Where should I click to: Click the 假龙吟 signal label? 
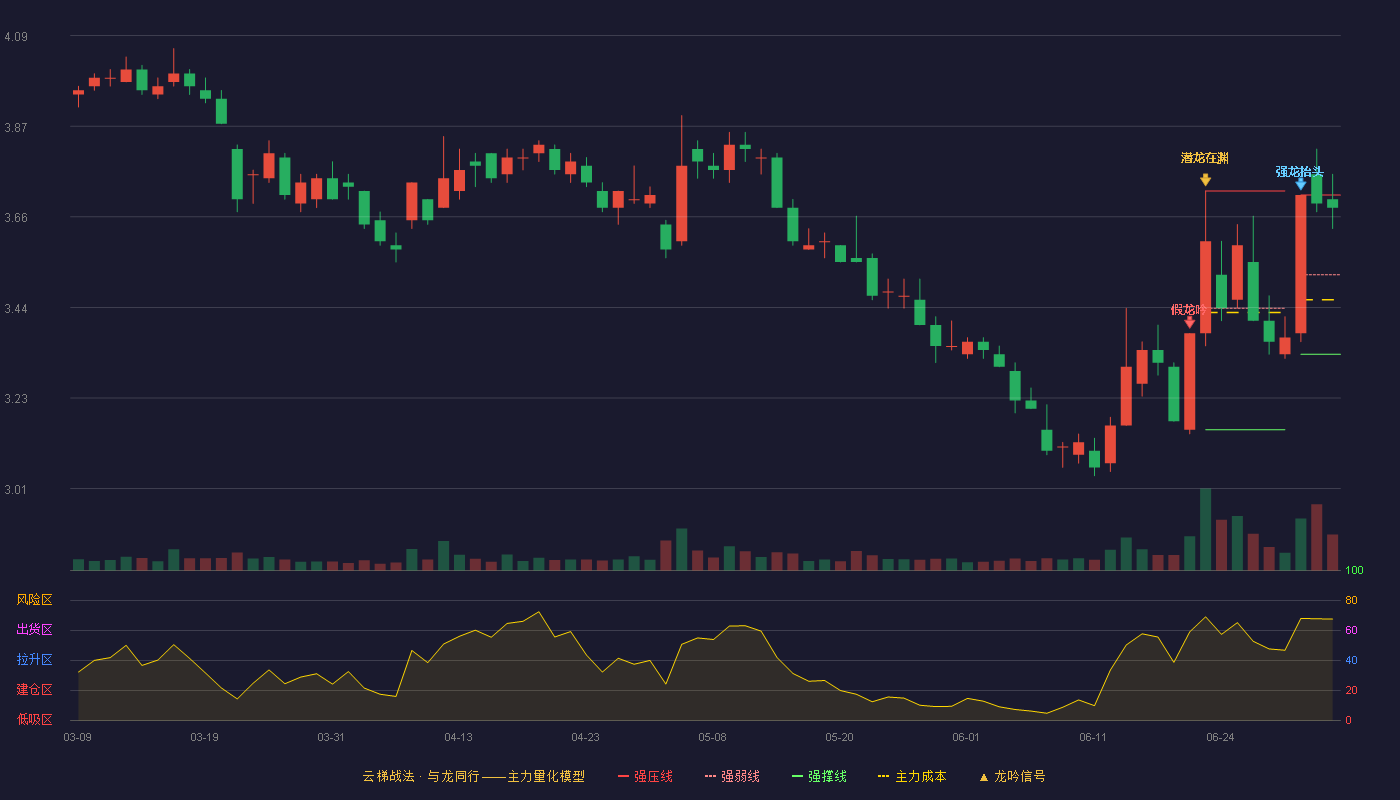coord(1189,310)
